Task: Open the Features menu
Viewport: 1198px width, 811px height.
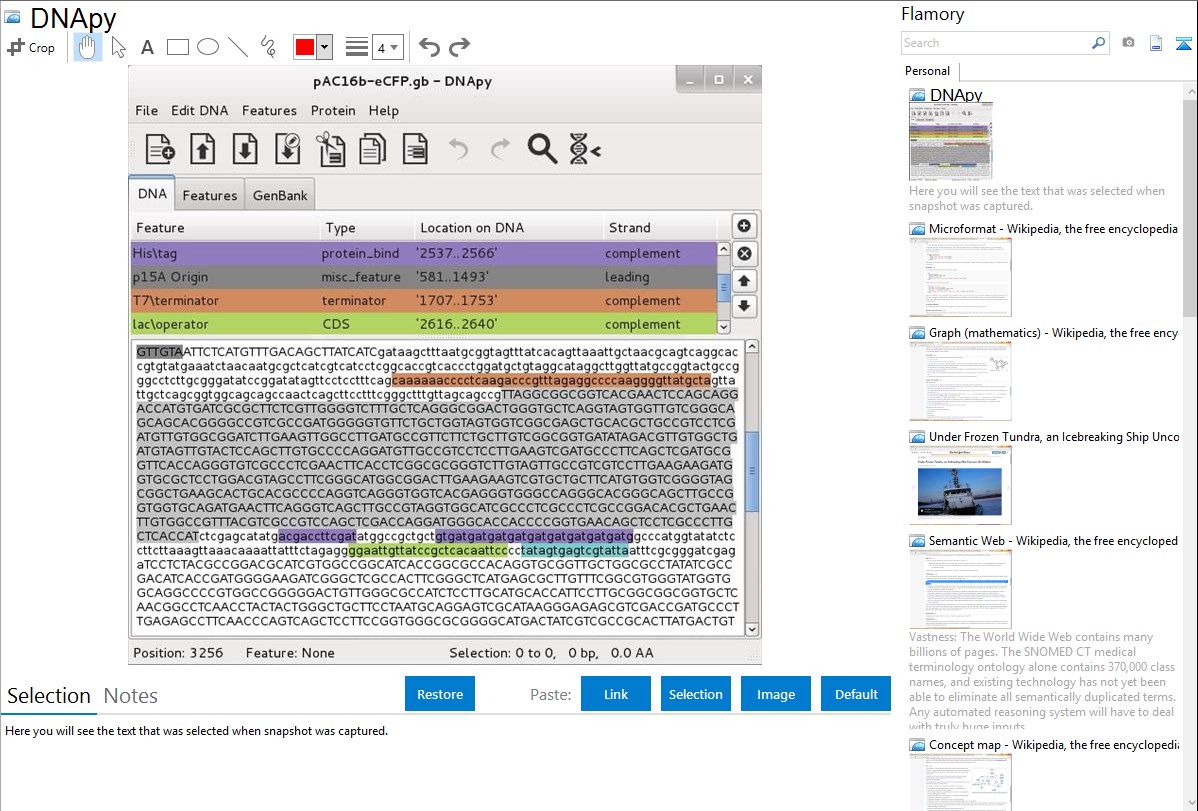Action: click(269, 111)
